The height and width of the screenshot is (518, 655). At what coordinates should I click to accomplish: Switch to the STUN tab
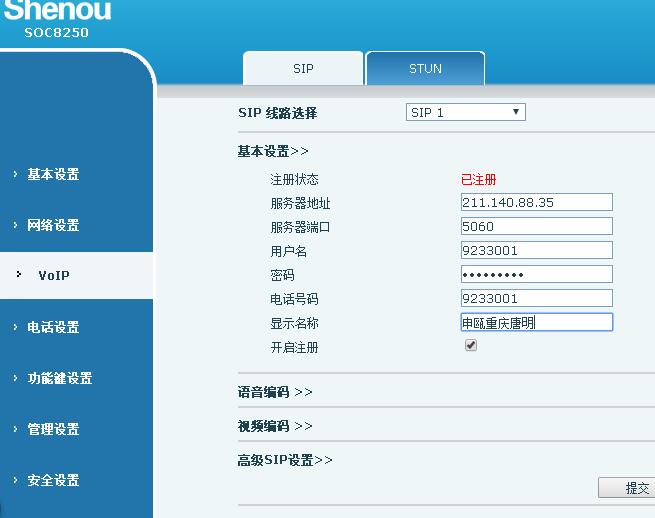[x=425, y=69]
